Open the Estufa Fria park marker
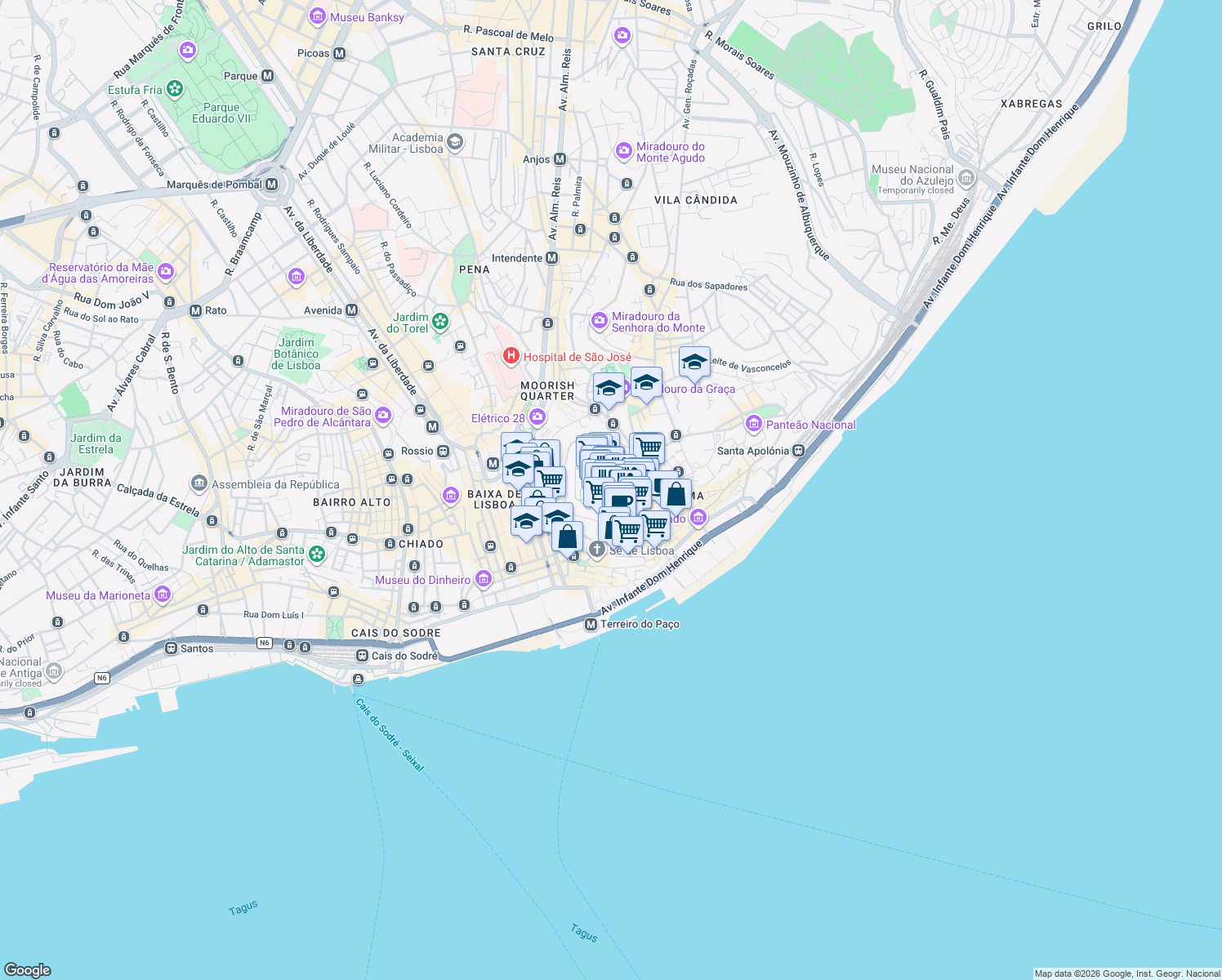This screenshot has height=980, width=1222. (174, 88)
